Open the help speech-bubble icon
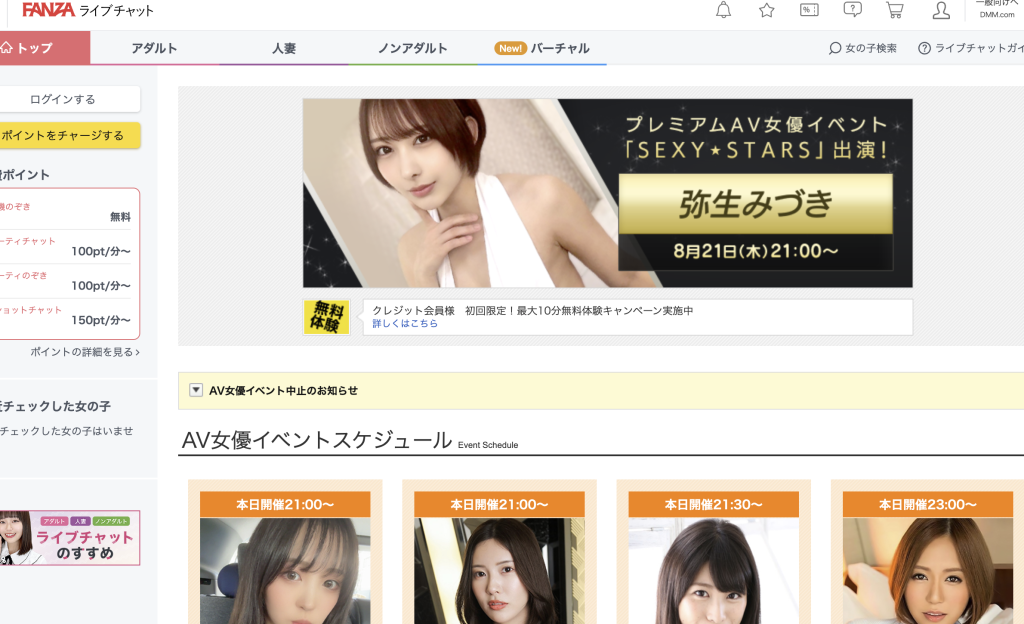Viewport: 1024px width, 624px height. [852, 10]
